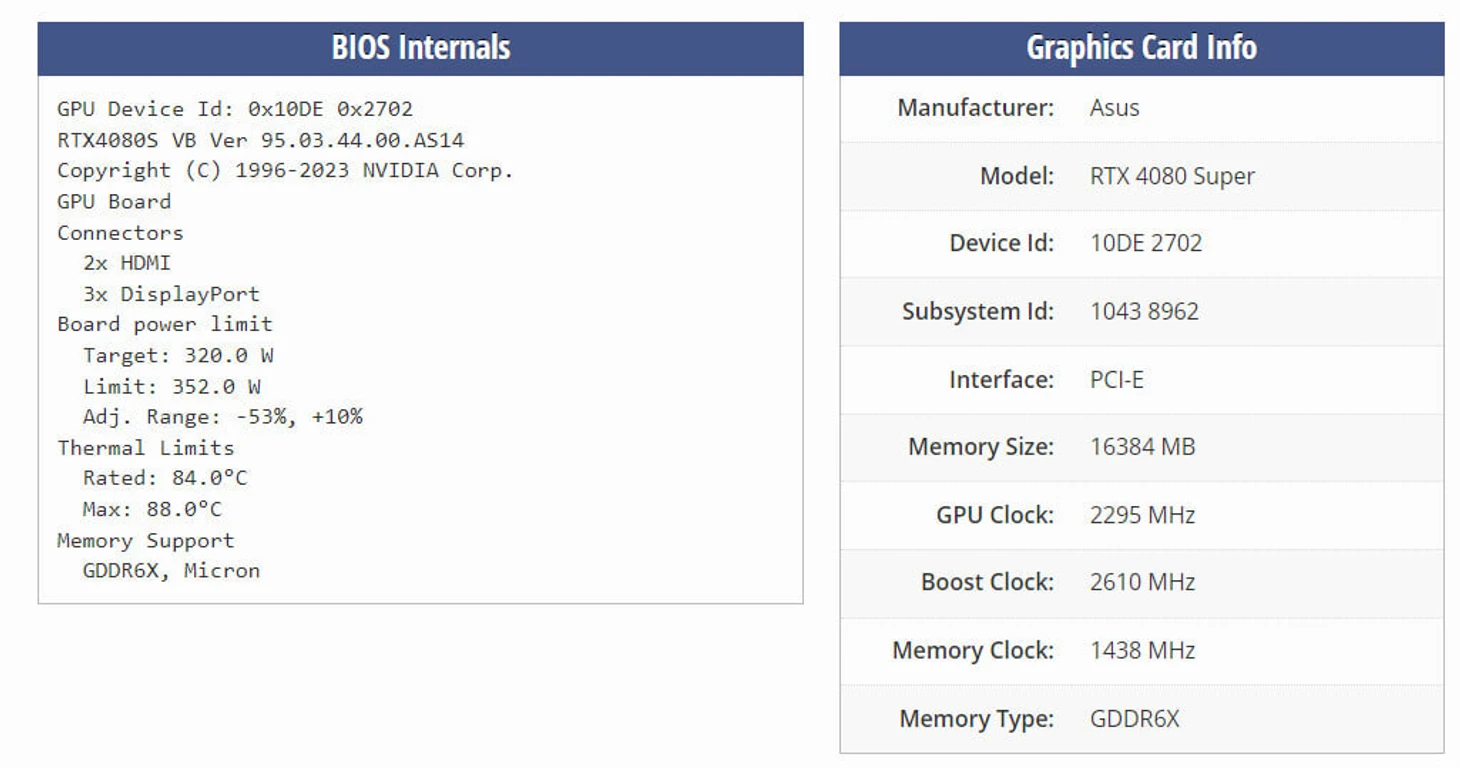Click the Boost Clock value 2610 MHz
This screenshot has height=768, width=1460.
[x=1142, y=582]
